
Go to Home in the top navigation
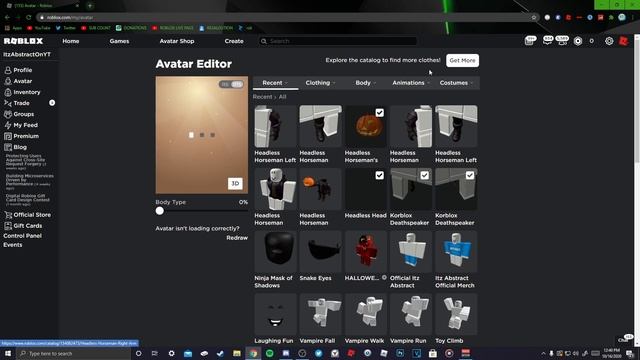click(x=71, y=41)
